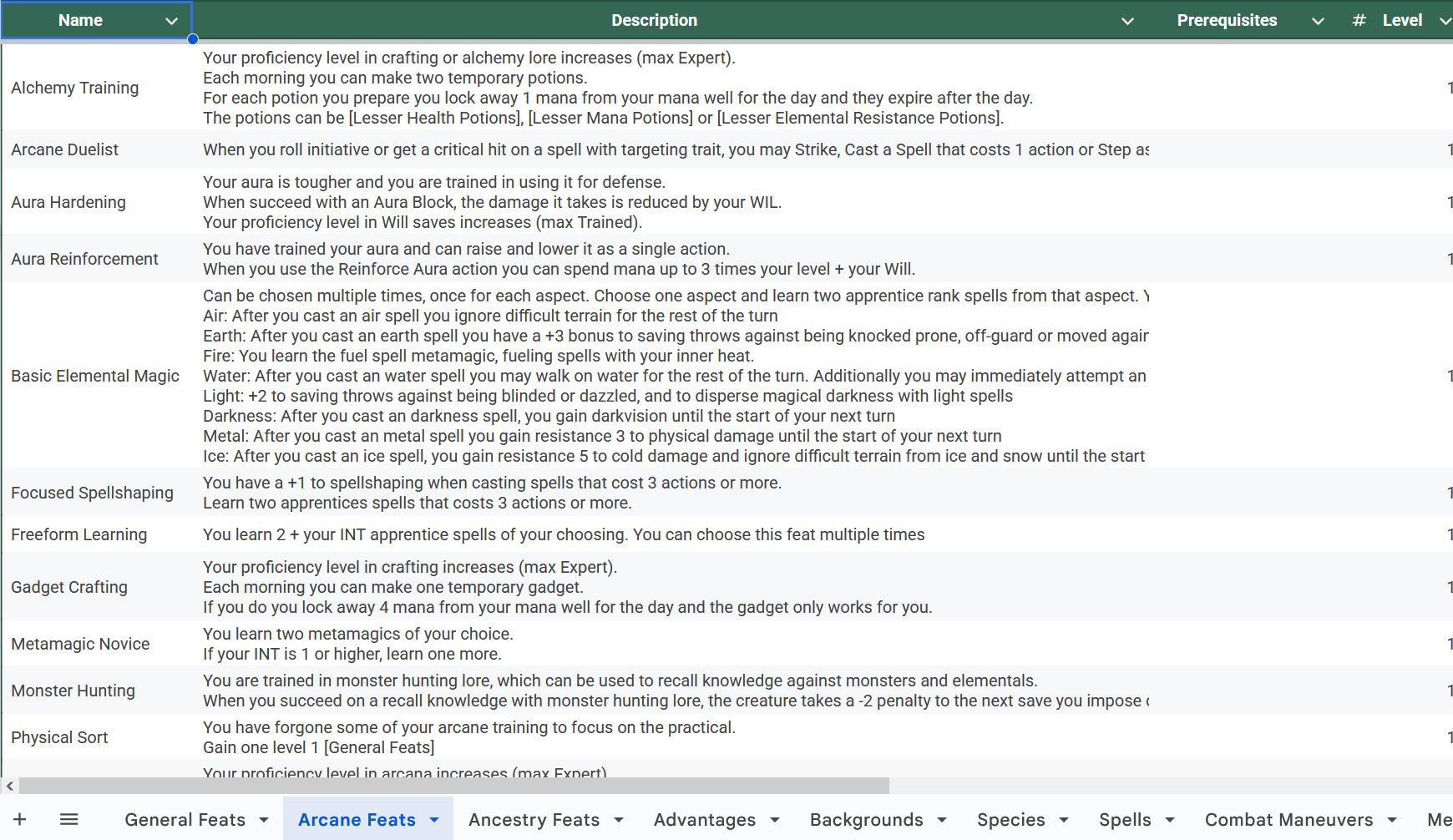The height and width of the screenshot is (840, 1453).
Task: Select the Species sheet tab
Action: click(1010, 820)
